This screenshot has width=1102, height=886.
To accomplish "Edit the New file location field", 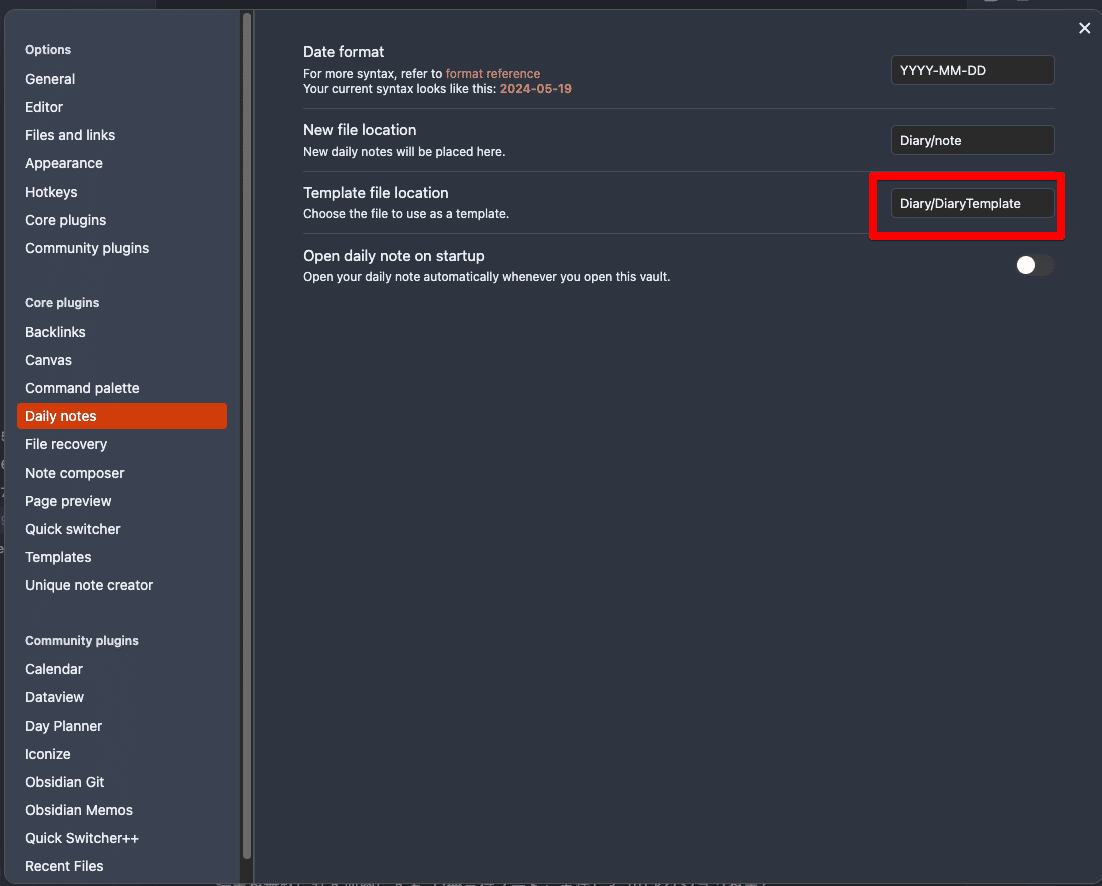I will [x=972, y=140].
